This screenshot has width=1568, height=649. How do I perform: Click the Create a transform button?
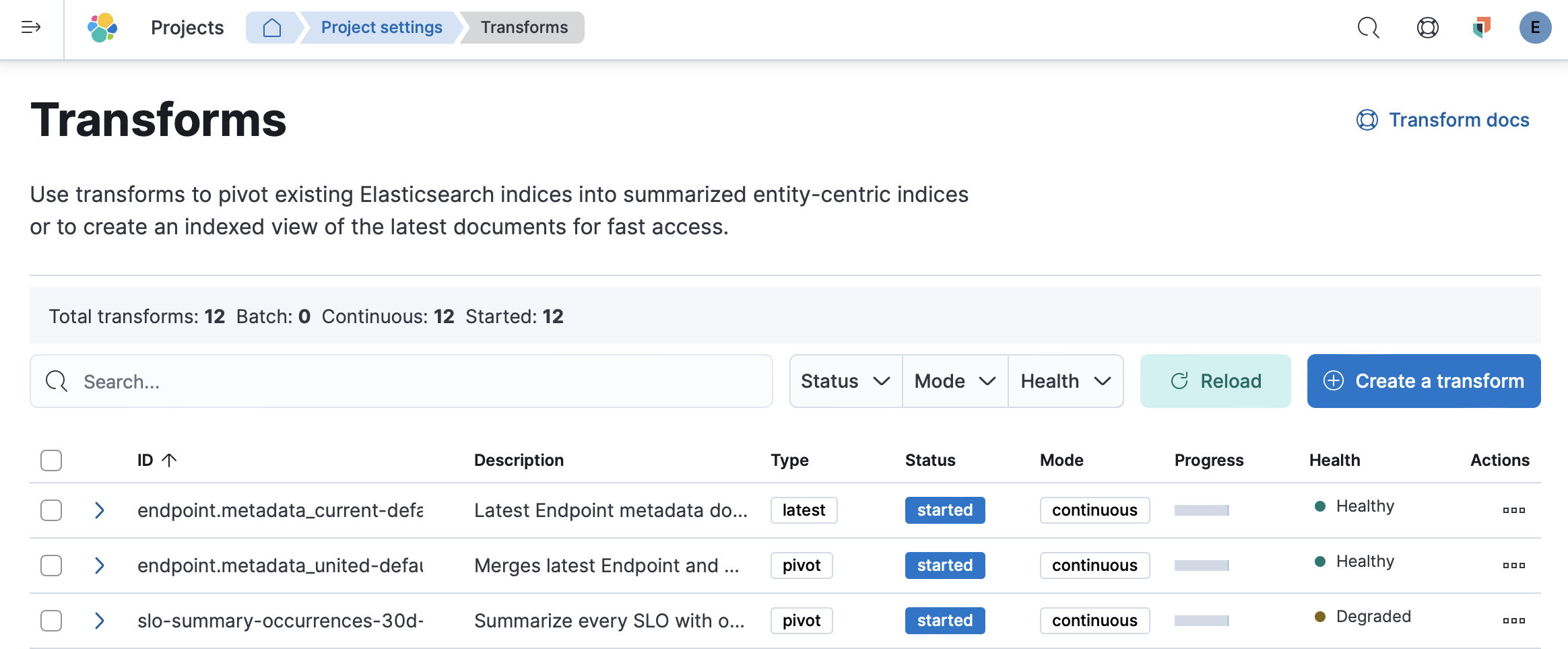pyautogui.click(x=1423, y=381)
